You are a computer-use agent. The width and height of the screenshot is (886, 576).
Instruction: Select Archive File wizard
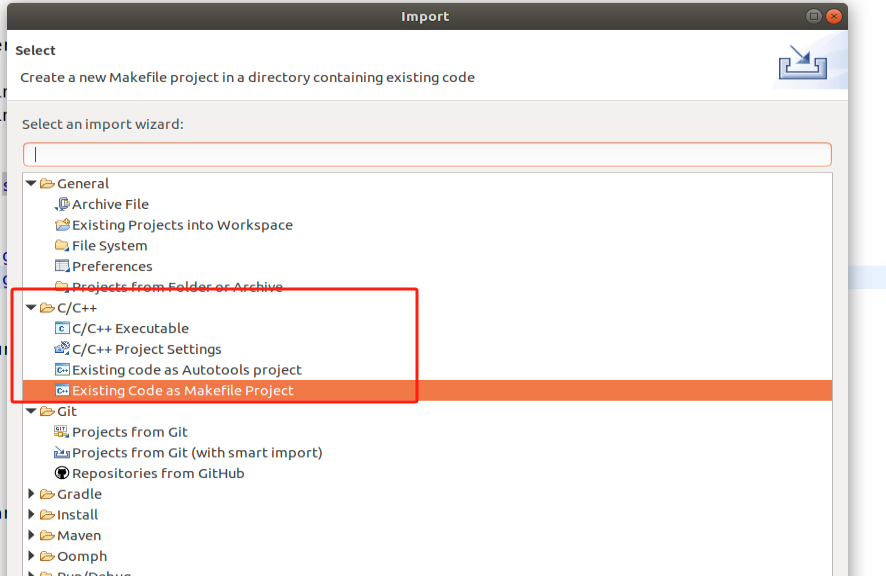(110, 204)
